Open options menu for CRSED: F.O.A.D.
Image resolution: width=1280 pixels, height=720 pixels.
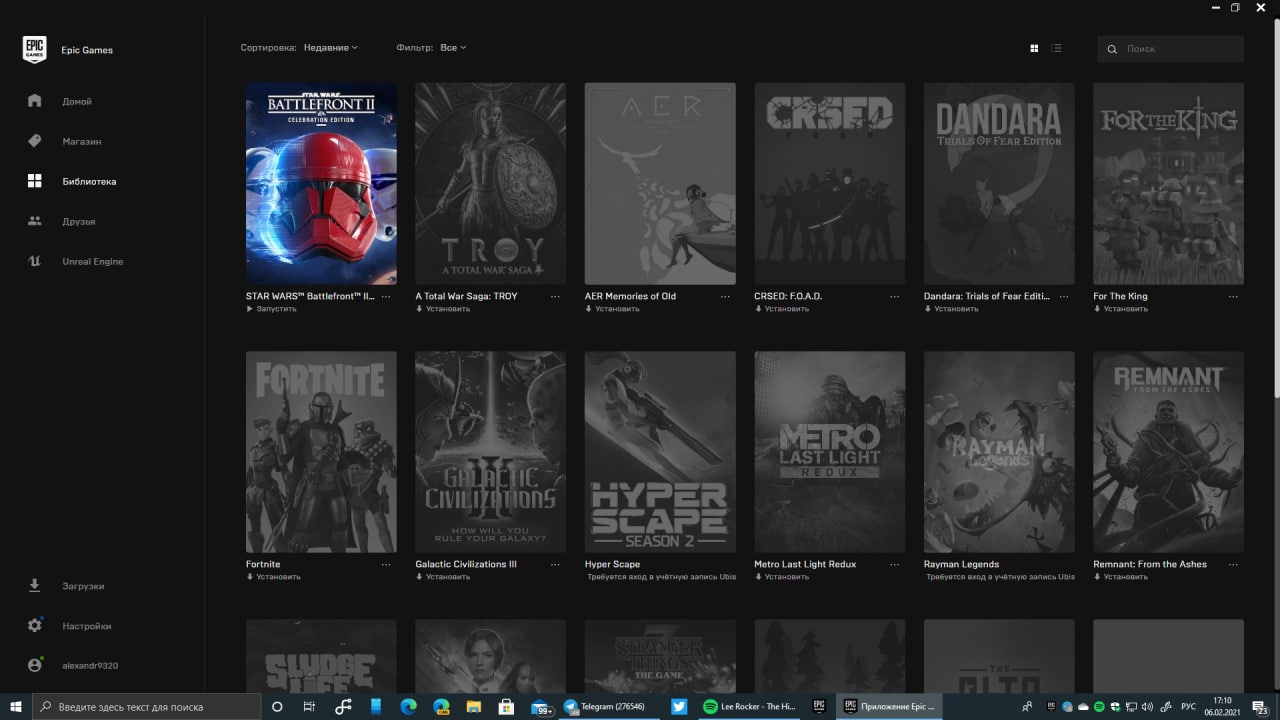coord(894,297)
